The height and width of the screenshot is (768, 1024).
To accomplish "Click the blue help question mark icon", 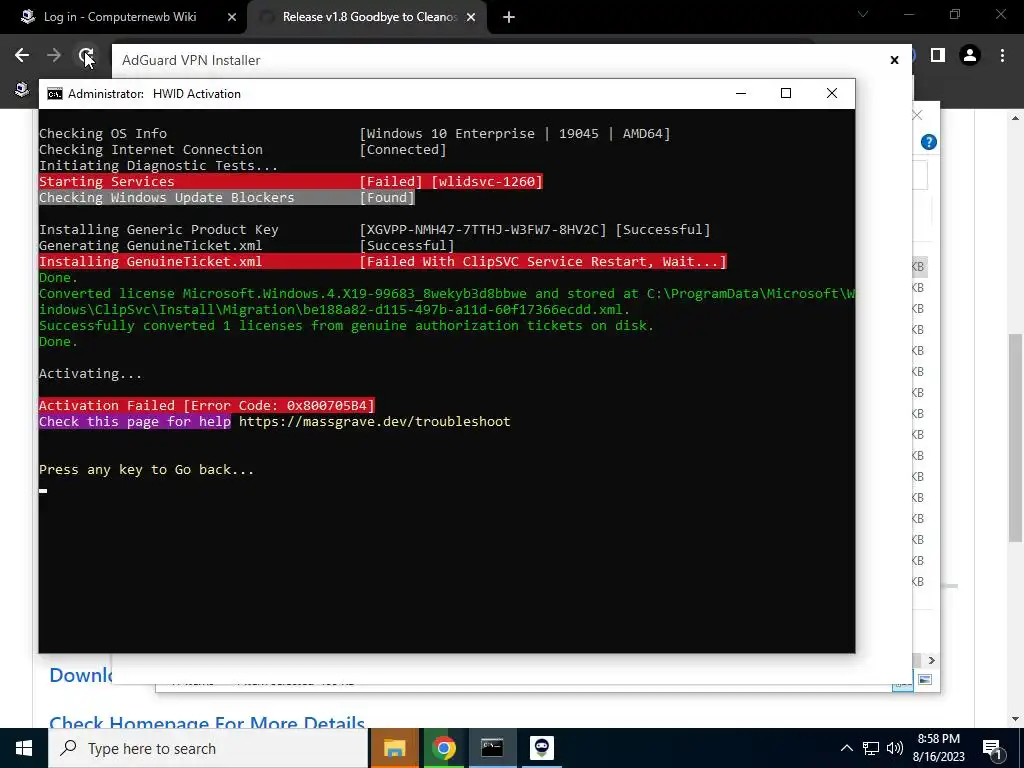I will click(x=929, y=142).
